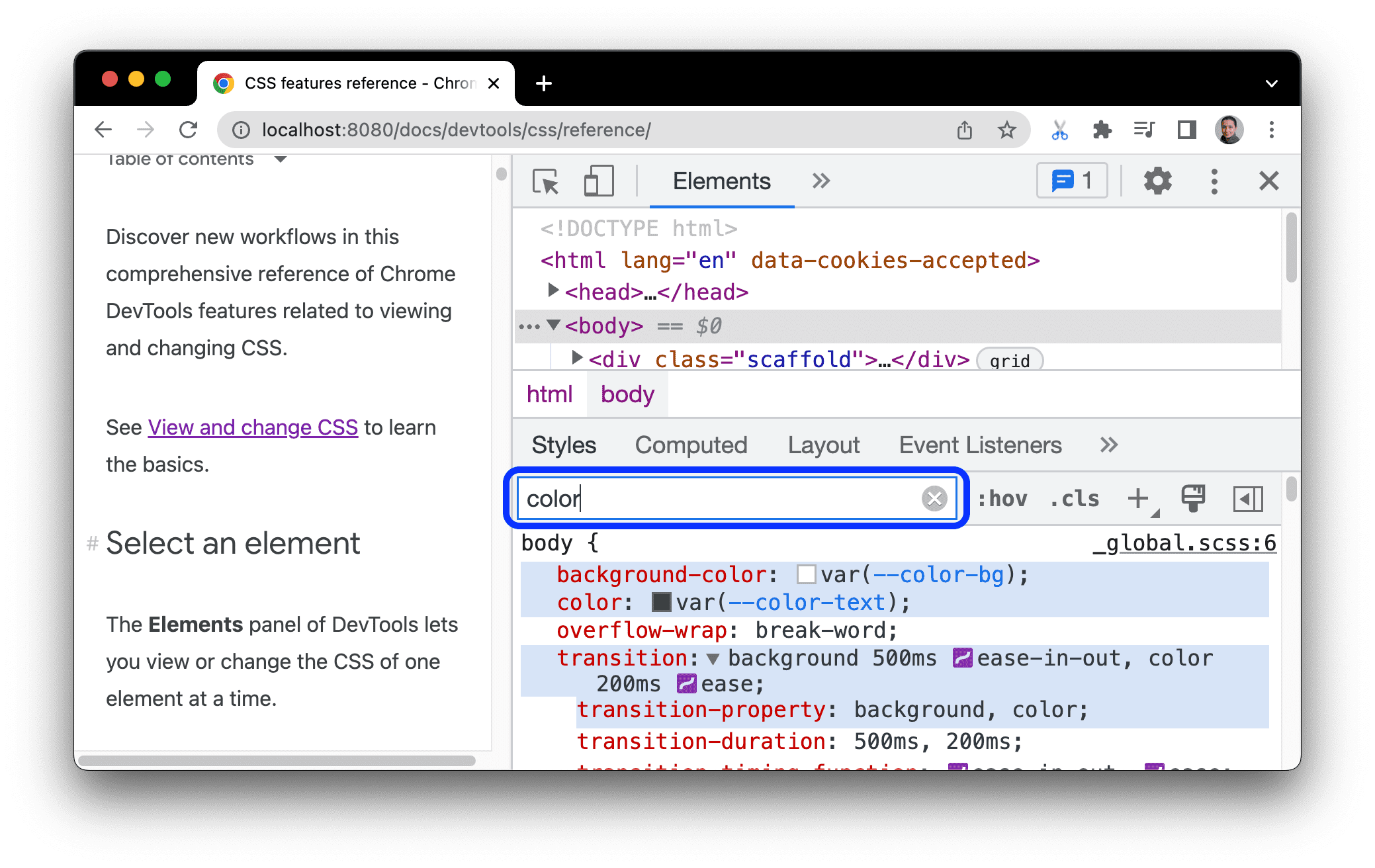This screenshot has height=868, width=1375.
Task: Click close DevTools panel icon
Action: click(1267, 181)
